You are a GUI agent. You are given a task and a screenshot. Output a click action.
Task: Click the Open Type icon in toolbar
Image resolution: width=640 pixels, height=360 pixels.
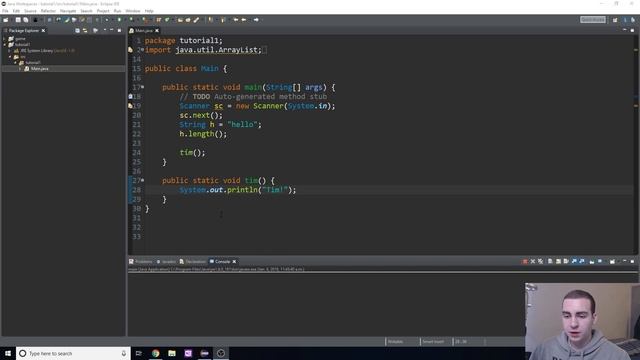click(180, 20)
